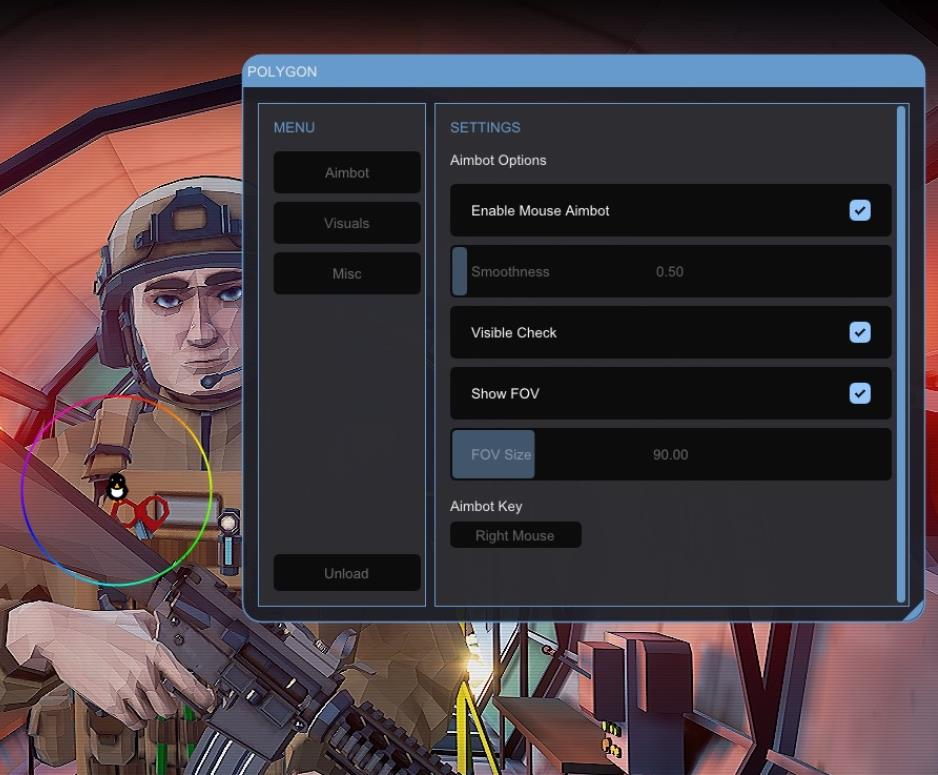
Task: Click the filled part of FOV Size slider
Action: point(493,455)
